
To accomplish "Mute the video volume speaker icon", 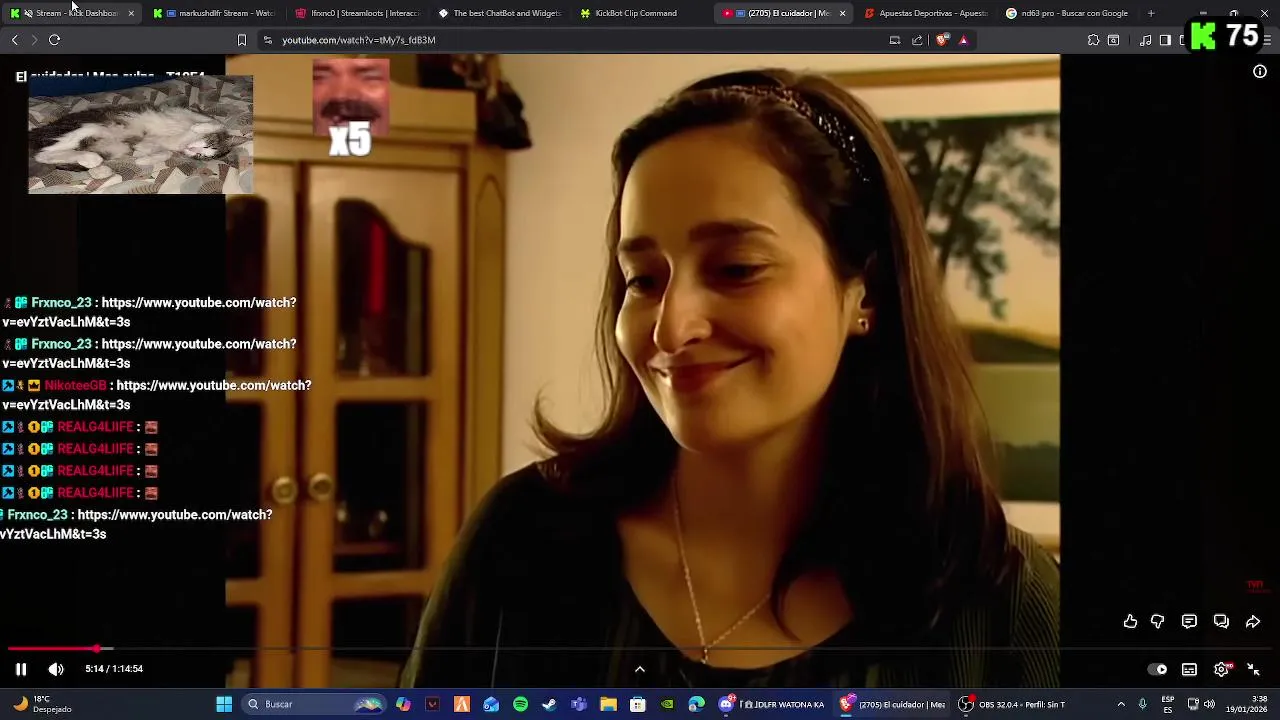I will pos(56,669).
